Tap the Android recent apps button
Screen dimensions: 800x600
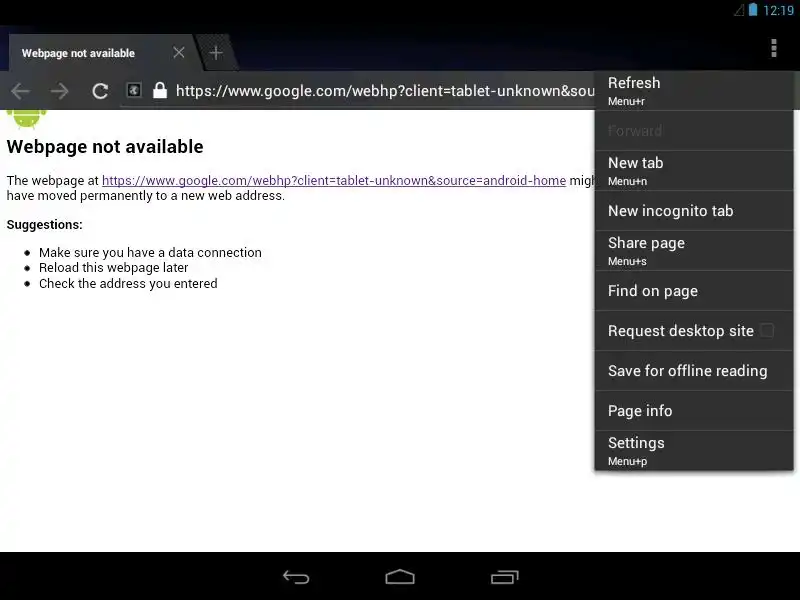click(x=505, y=577)
